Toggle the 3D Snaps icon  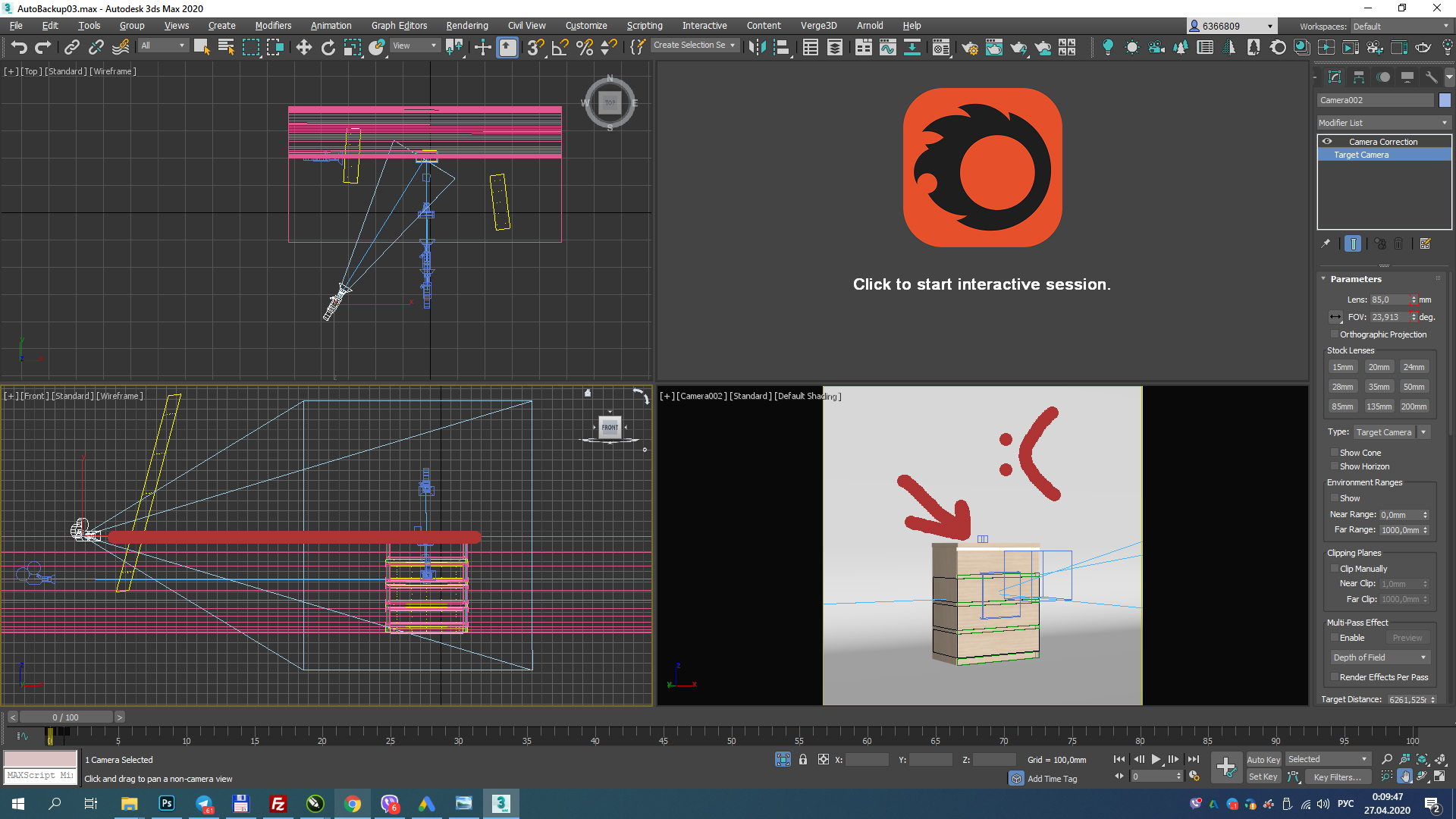point(535,47)
